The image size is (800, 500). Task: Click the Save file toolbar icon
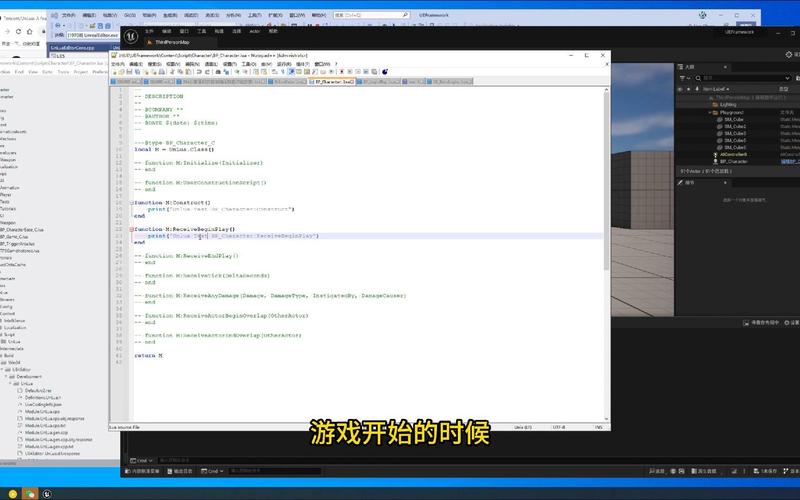click(x=129, y=72)
